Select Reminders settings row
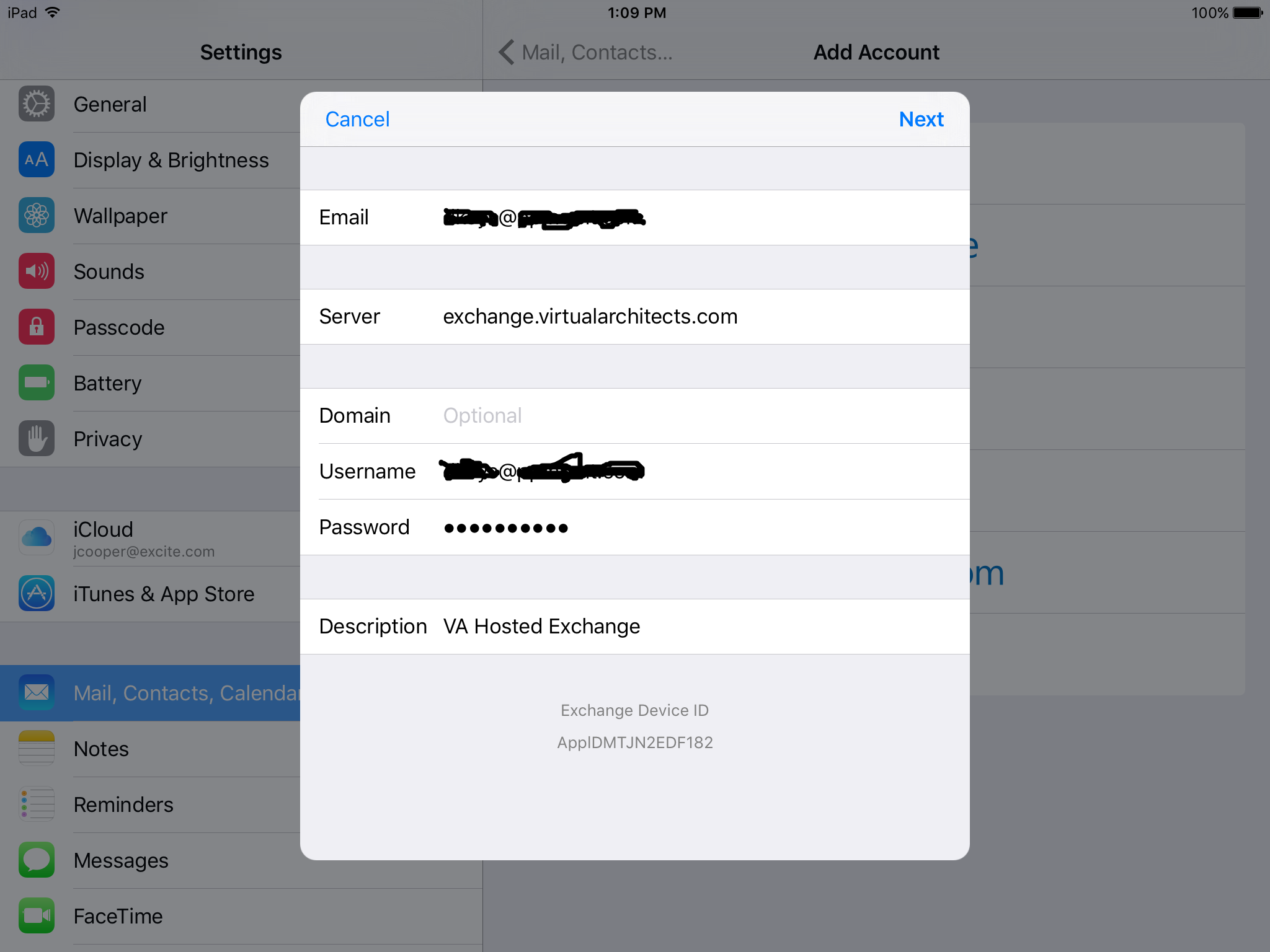The image size is (1270, 952). click(x=150, y=804)
